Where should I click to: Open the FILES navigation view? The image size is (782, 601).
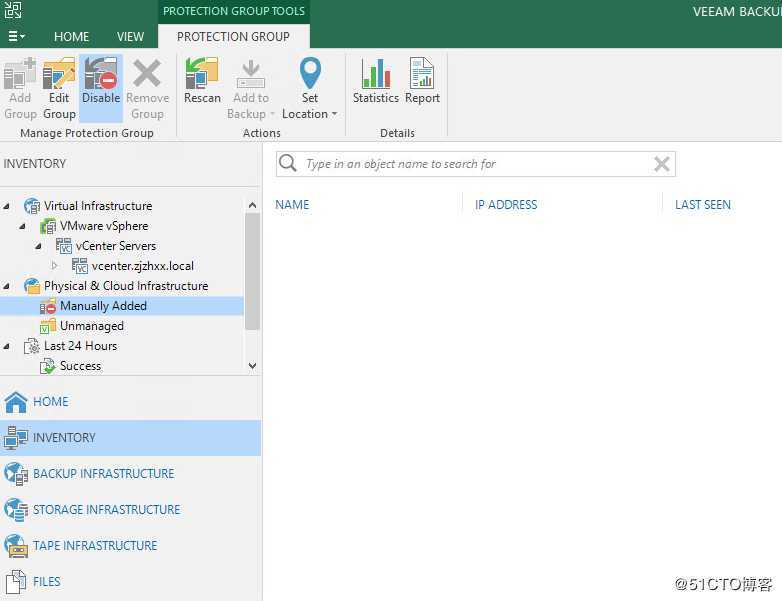(130, 581)
